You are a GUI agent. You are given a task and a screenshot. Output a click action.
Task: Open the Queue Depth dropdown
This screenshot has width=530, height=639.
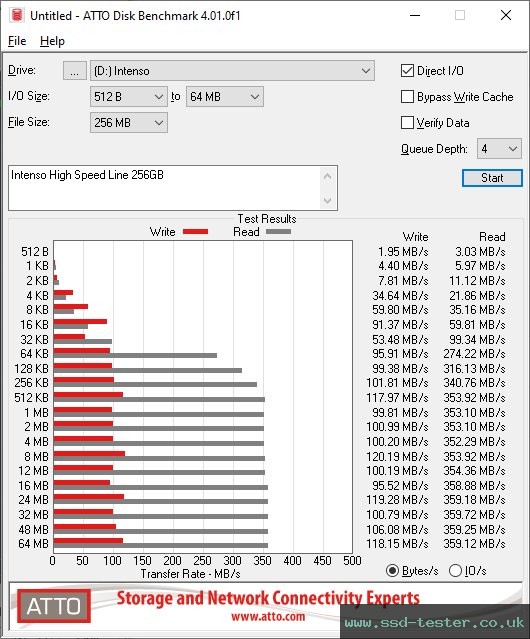click(499, 149)
